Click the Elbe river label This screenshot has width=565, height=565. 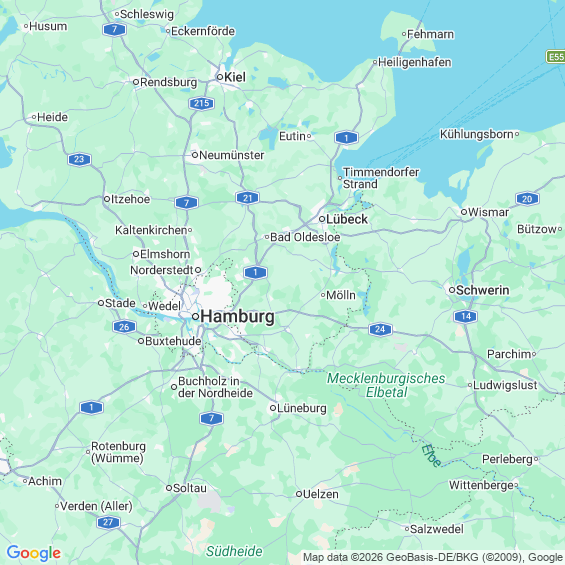pyautogui.click(x=432, y=455)
